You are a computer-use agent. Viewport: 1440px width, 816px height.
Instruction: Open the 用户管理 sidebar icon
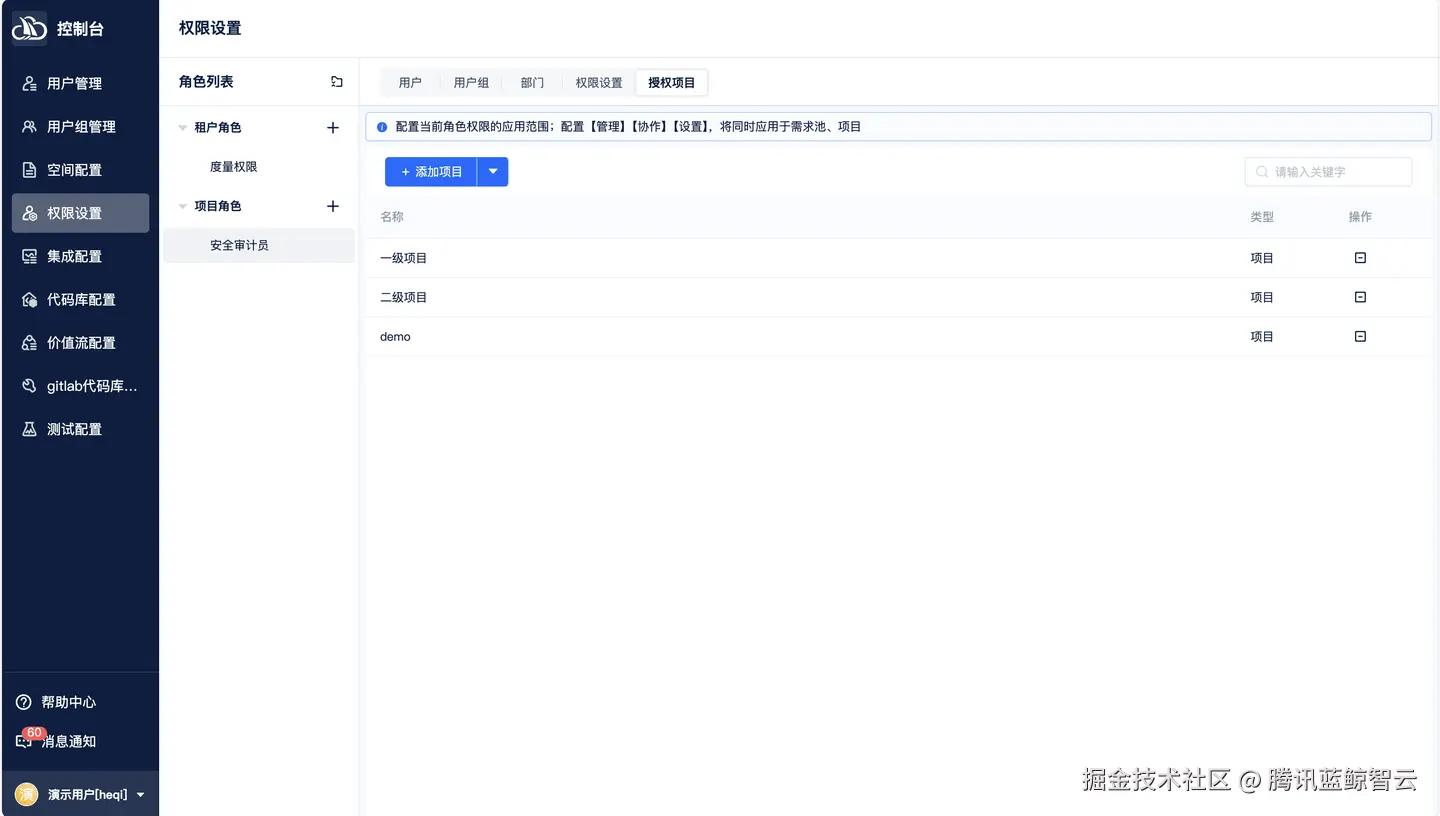coord(28,83)
